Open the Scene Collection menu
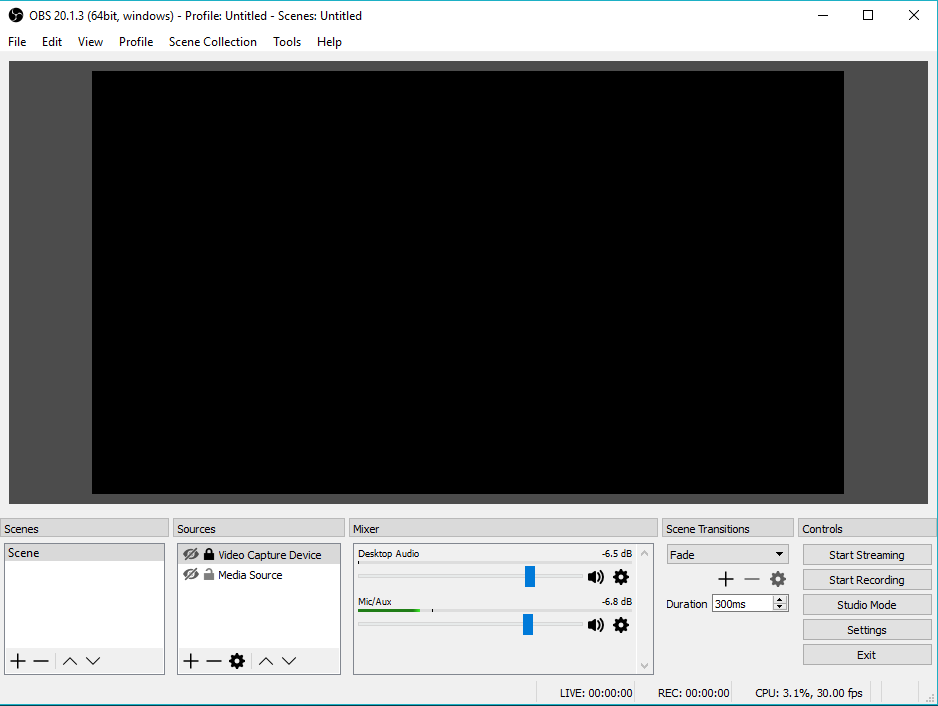Screen dimensions: 938x706 click(x=212, y=42)
